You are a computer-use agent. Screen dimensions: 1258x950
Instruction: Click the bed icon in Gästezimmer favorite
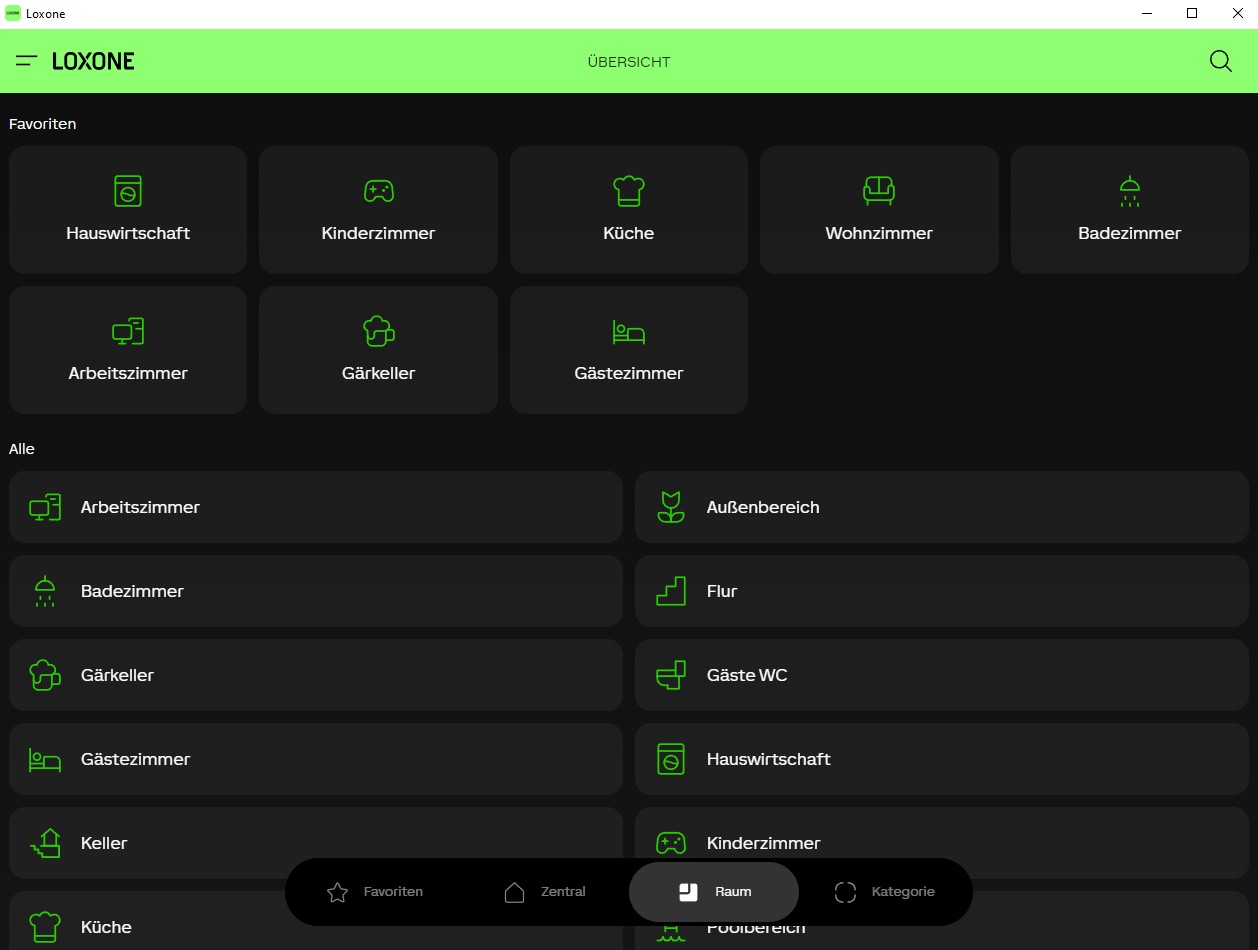click(x=629, y=332)
